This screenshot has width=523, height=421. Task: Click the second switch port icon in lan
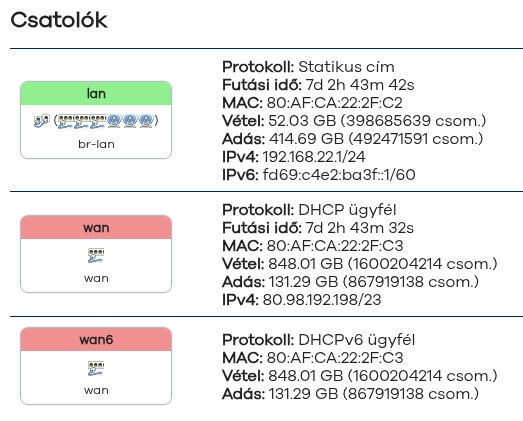[x=82, y=121]
